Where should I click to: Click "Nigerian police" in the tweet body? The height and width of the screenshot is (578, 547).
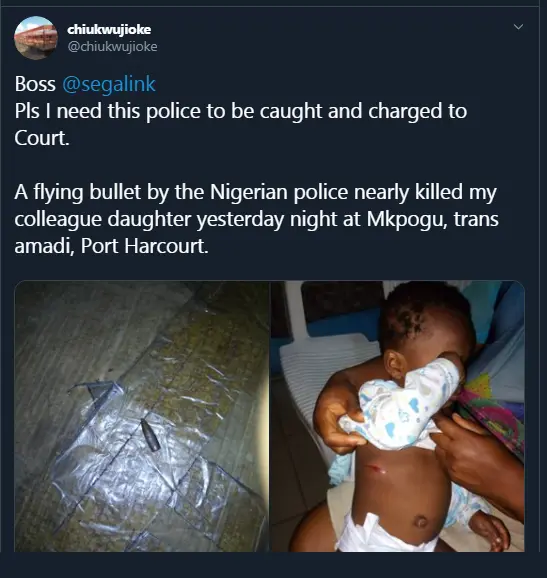(x=279, y=192)
